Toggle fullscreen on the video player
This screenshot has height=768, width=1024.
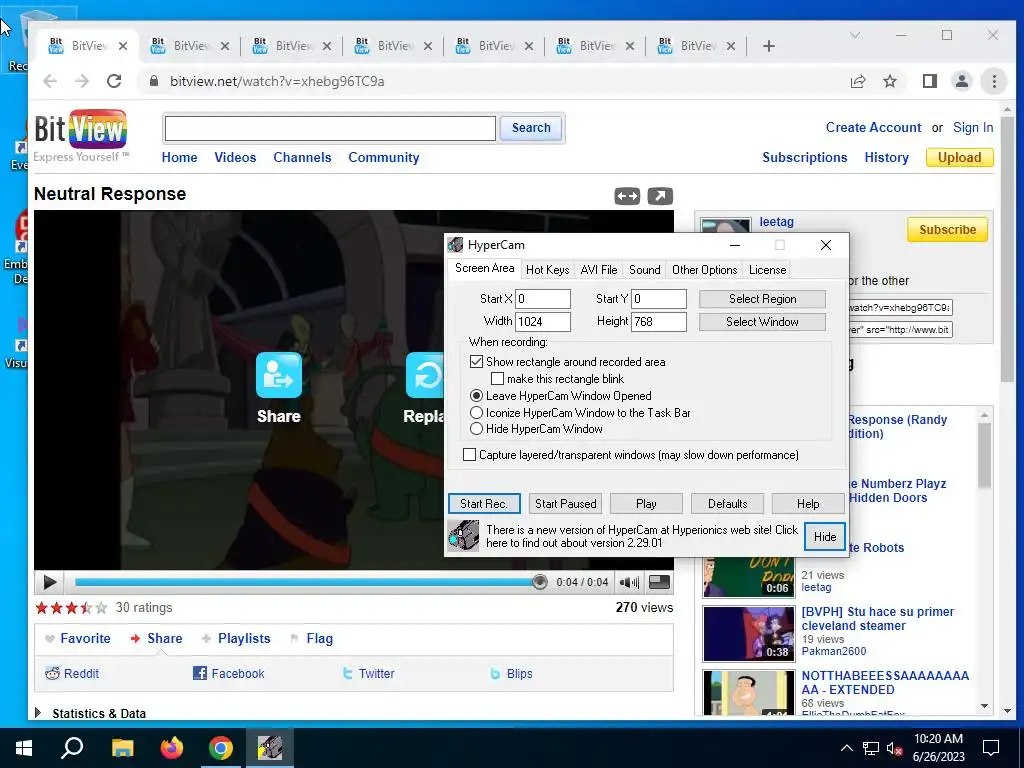pyautogui.click(x=659, y=582)
